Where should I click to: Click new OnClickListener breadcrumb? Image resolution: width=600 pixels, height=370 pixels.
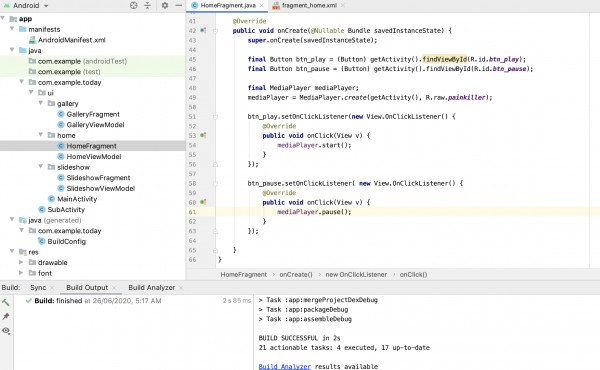point(356,274)
